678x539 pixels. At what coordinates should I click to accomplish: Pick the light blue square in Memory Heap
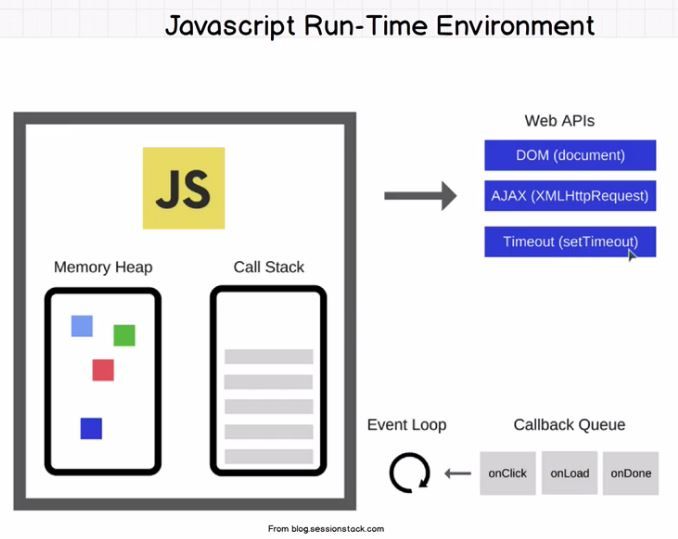click(82, 326)
